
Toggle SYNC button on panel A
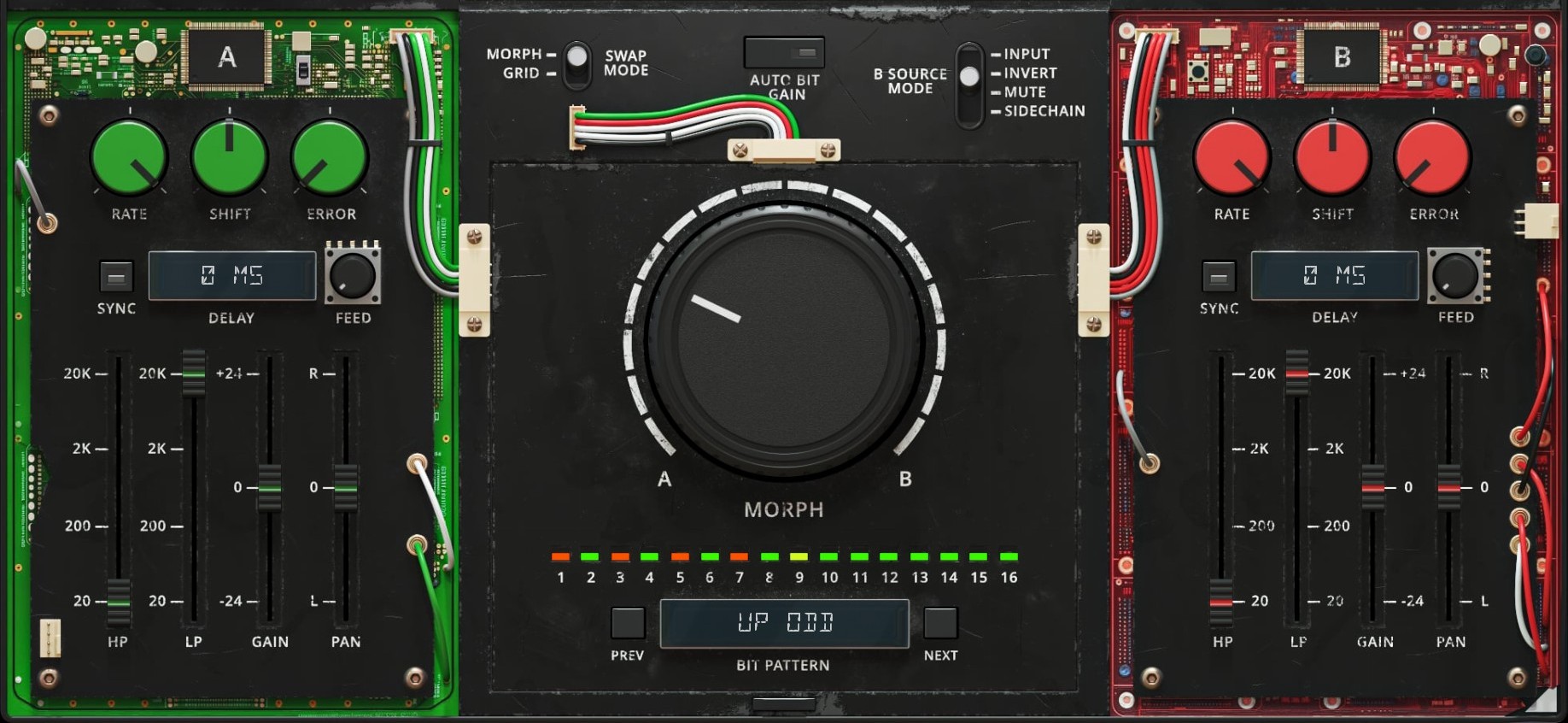(x=116, y=277)
